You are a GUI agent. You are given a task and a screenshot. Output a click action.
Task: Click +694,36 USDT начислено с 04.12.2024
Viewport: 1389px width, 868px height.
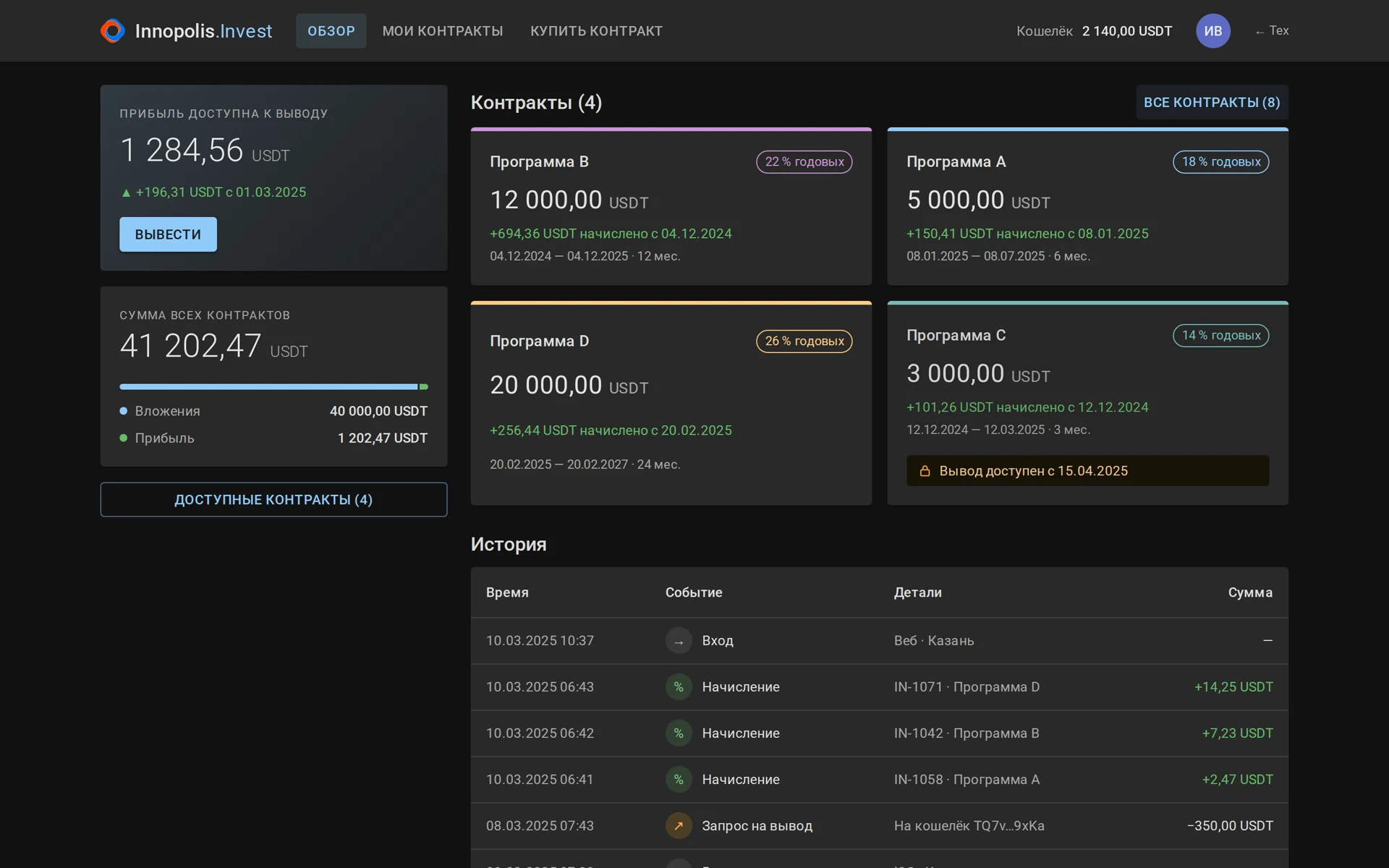[611, 234]
